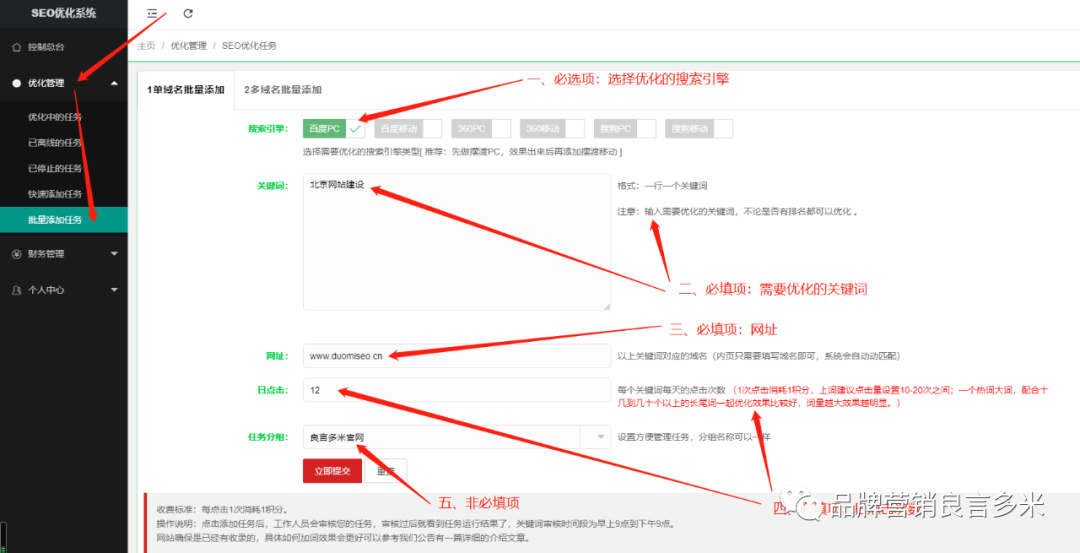Collapse the 优化管理 menu arrow
The width and height of the screenshot is (1080, 553).
[x=114, y=83]
